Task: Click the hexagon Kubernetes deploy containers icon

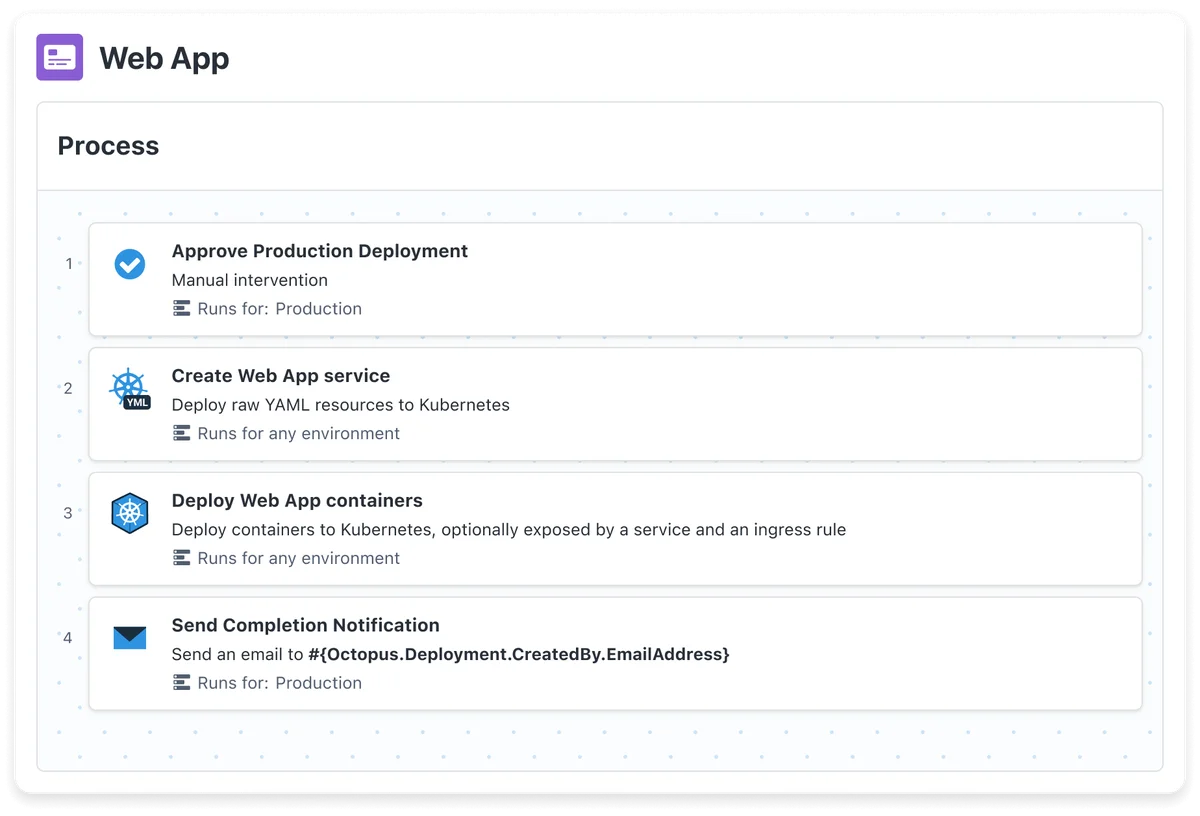Action: click(x=130, y=514)
